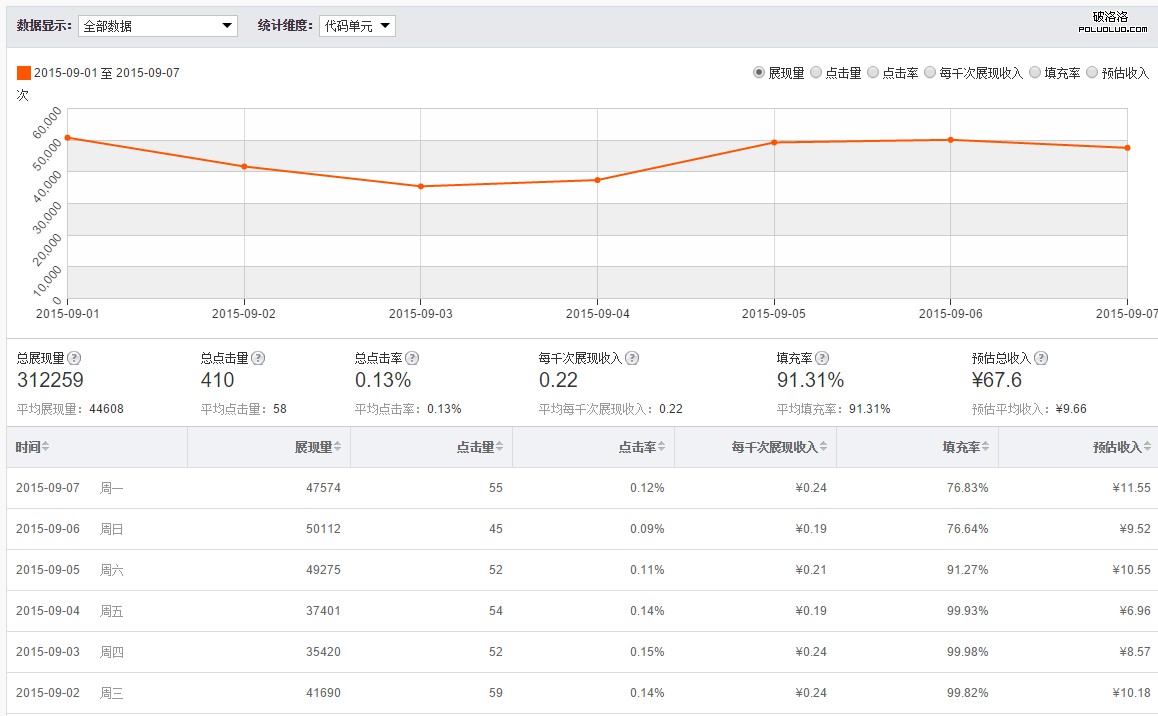Sort table by 展现量 column arrows
This screenshot has height=716, width=1158.
(x=337, y=448)
